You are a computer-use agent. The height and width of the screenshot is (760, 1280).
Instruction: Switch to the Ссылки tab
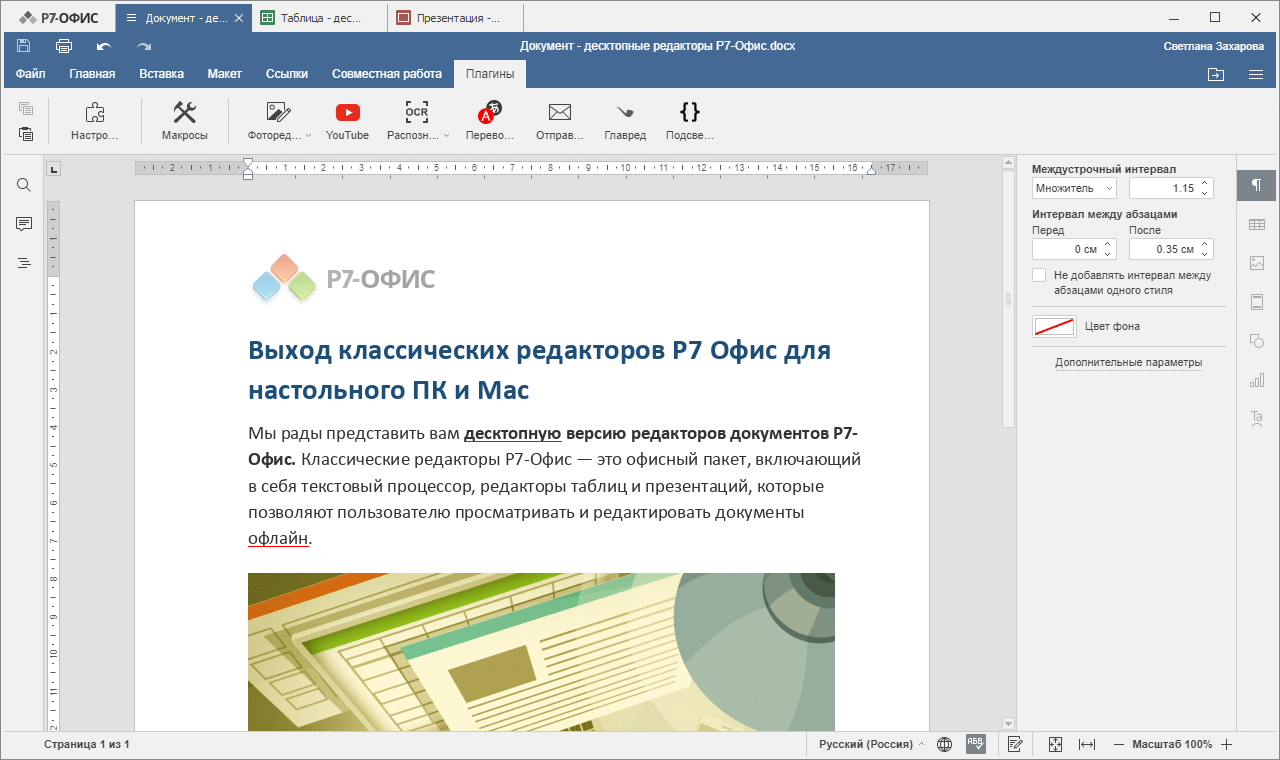tap(287, 74)
